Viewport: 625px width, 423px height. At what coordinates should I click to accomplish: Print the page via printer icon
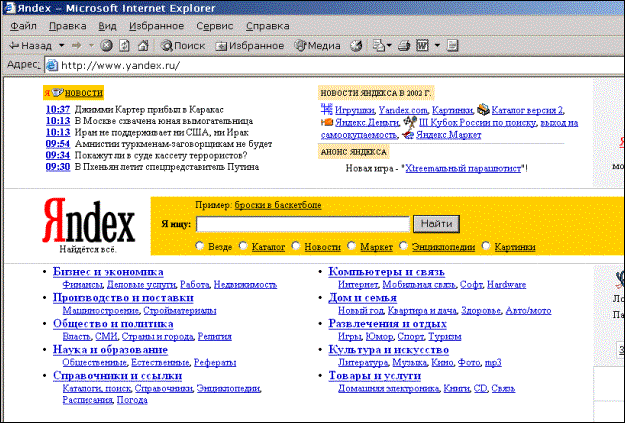tap(404, 46)
